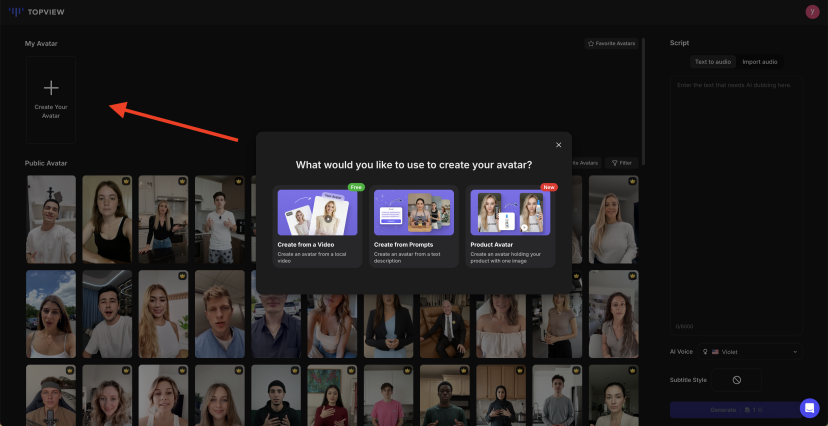This screenshot has width=828, height=426.
Task: Click crown badge on black beanie man avatar
Action: 295,371
